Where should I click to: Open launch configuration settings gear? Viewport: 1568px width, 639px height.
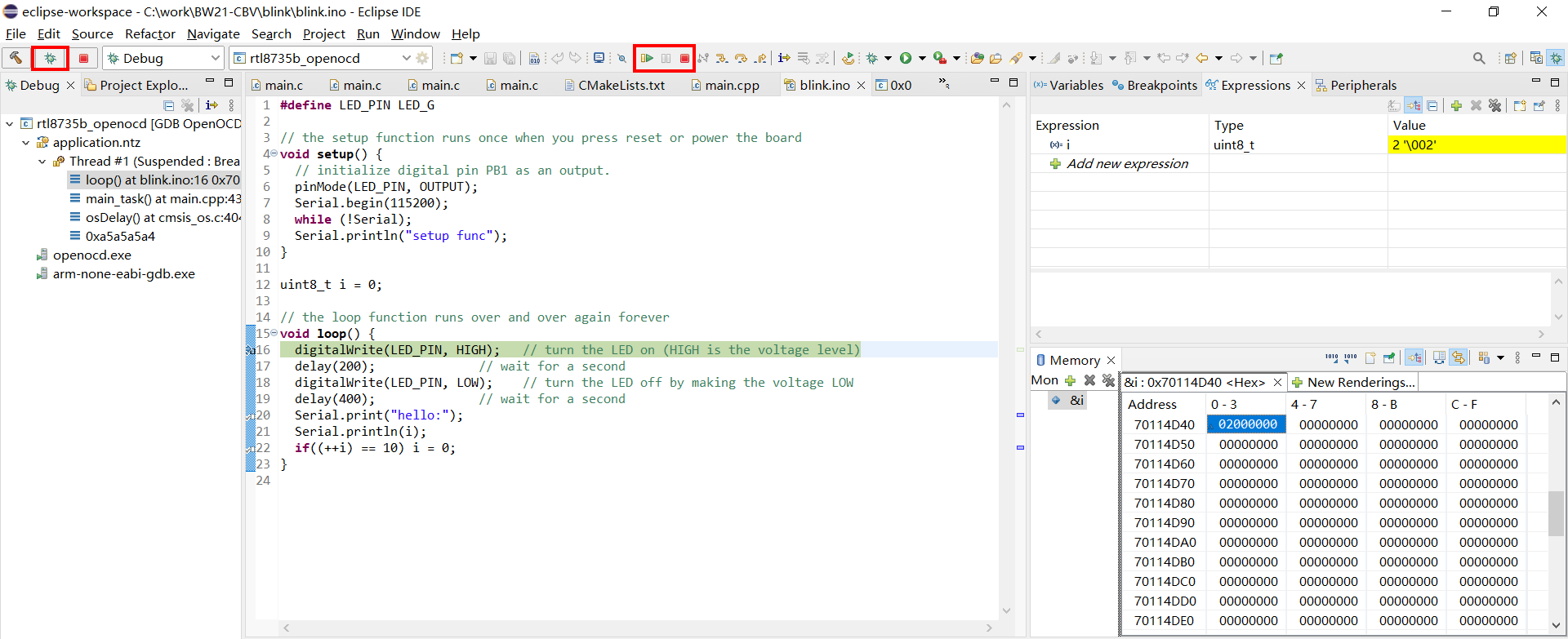[422, 58]
